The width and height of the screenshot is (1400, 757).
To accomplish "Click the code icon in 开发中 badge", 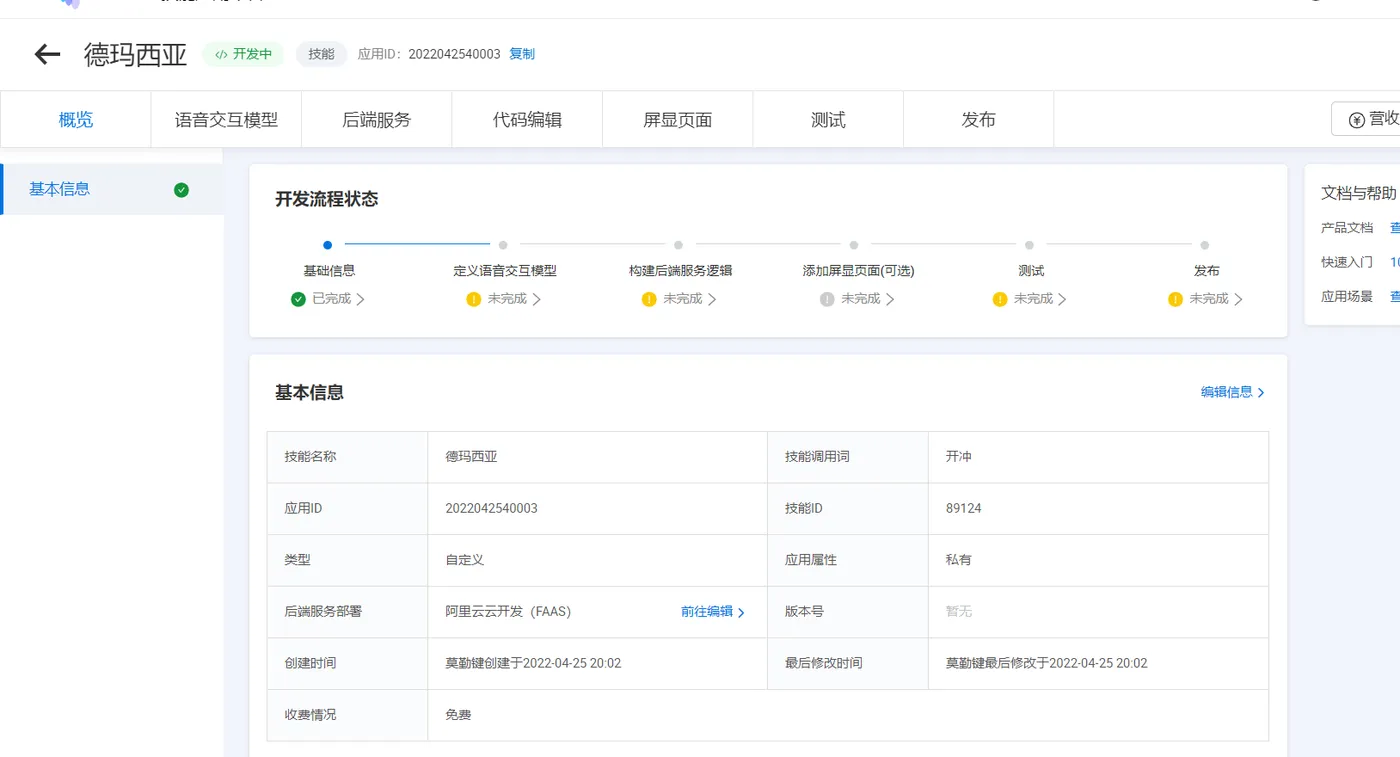I will pyautogui.click(x=221, y=54).
